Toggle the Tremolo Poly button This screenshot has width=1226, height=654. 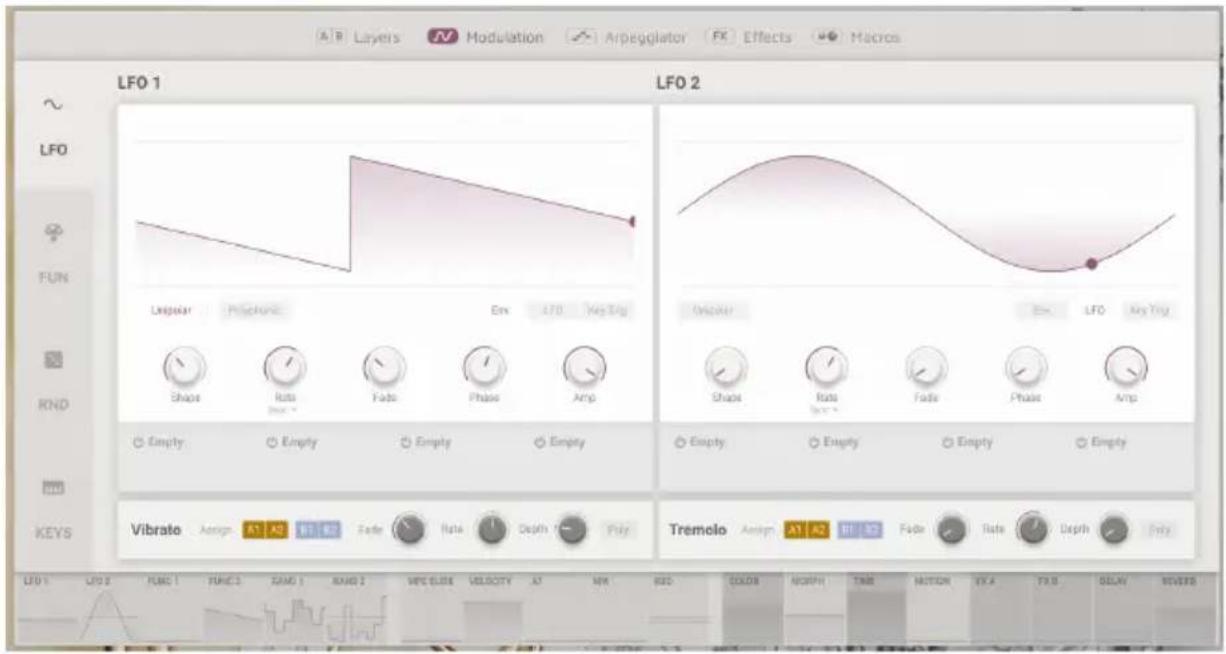coord(1159,528)
